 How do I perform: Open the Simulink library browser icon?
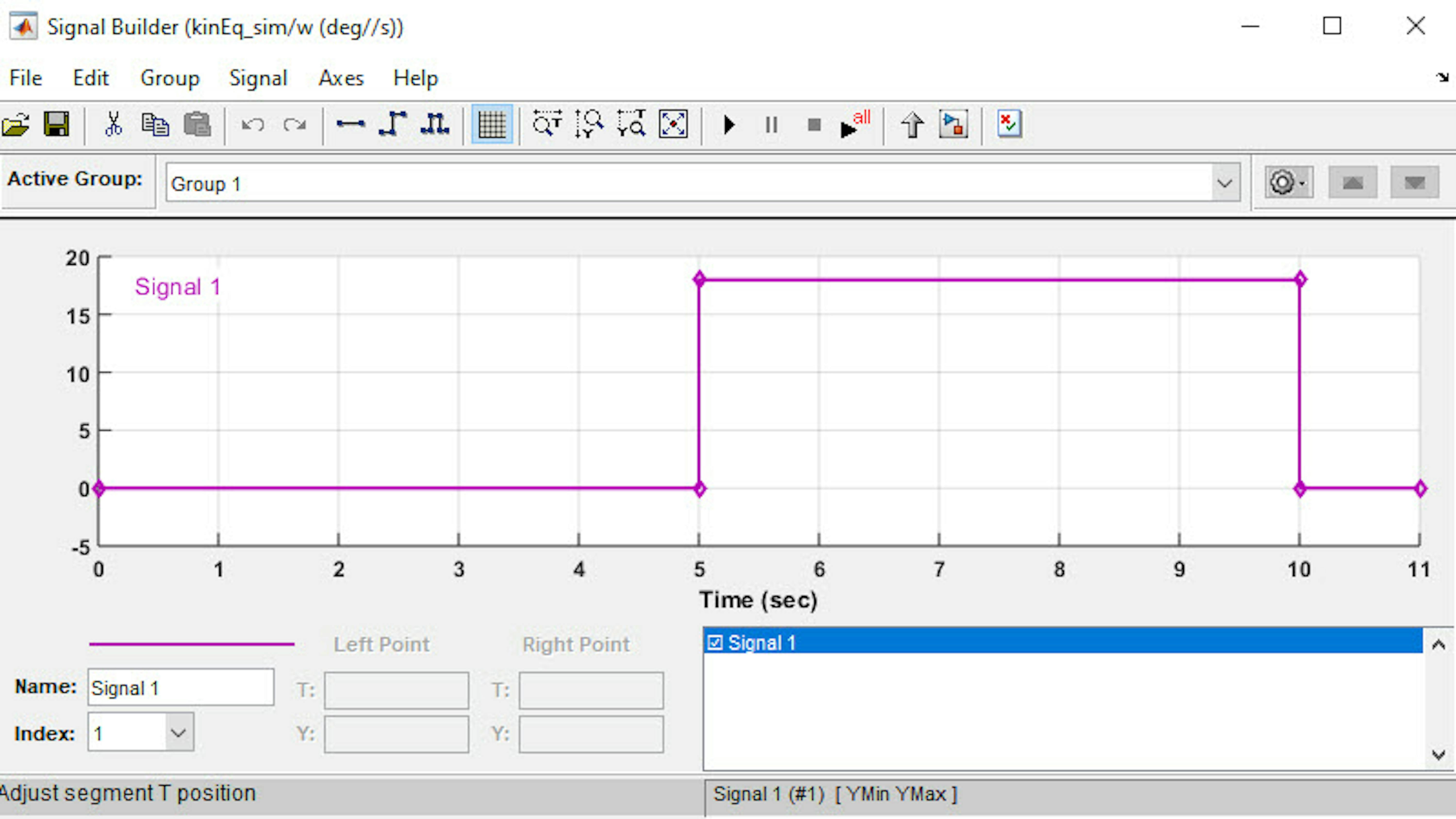[953, 124]
